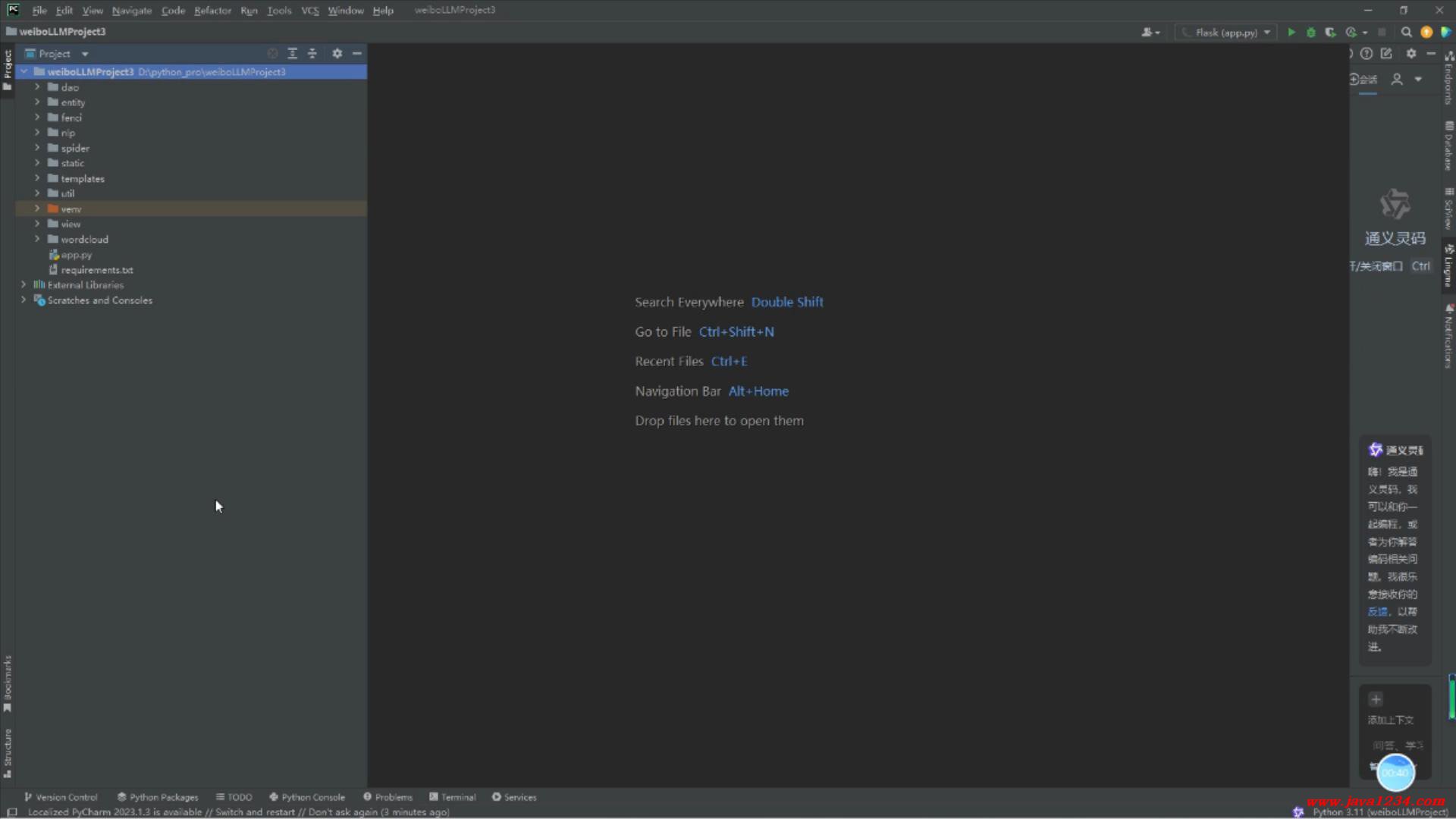Screen dimensions: 1456x819
Task: Click Add context plus button in Lingma panel
Action: pyautogui.click(x=1376, y=699)
